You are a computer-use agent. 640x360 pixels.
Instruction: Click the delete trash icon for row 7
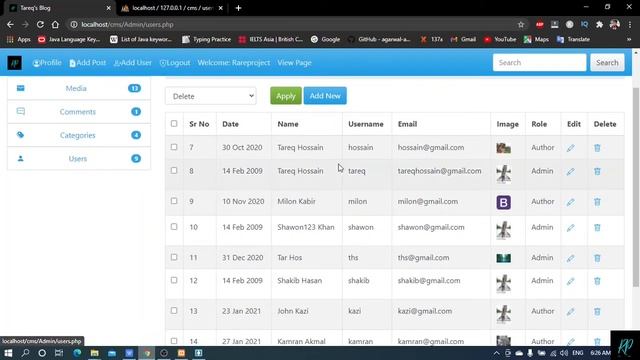[x=597, y=148]
